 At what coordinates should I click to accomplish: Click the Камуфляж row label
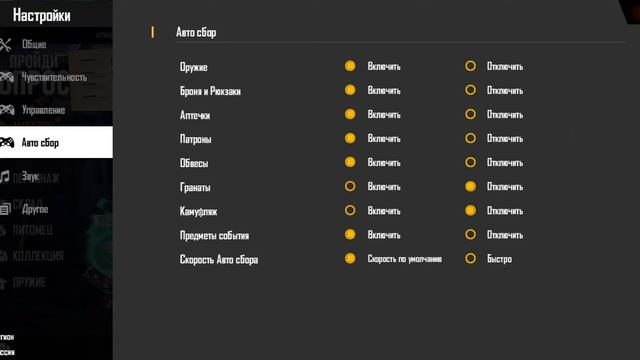(x=198, y=211)
